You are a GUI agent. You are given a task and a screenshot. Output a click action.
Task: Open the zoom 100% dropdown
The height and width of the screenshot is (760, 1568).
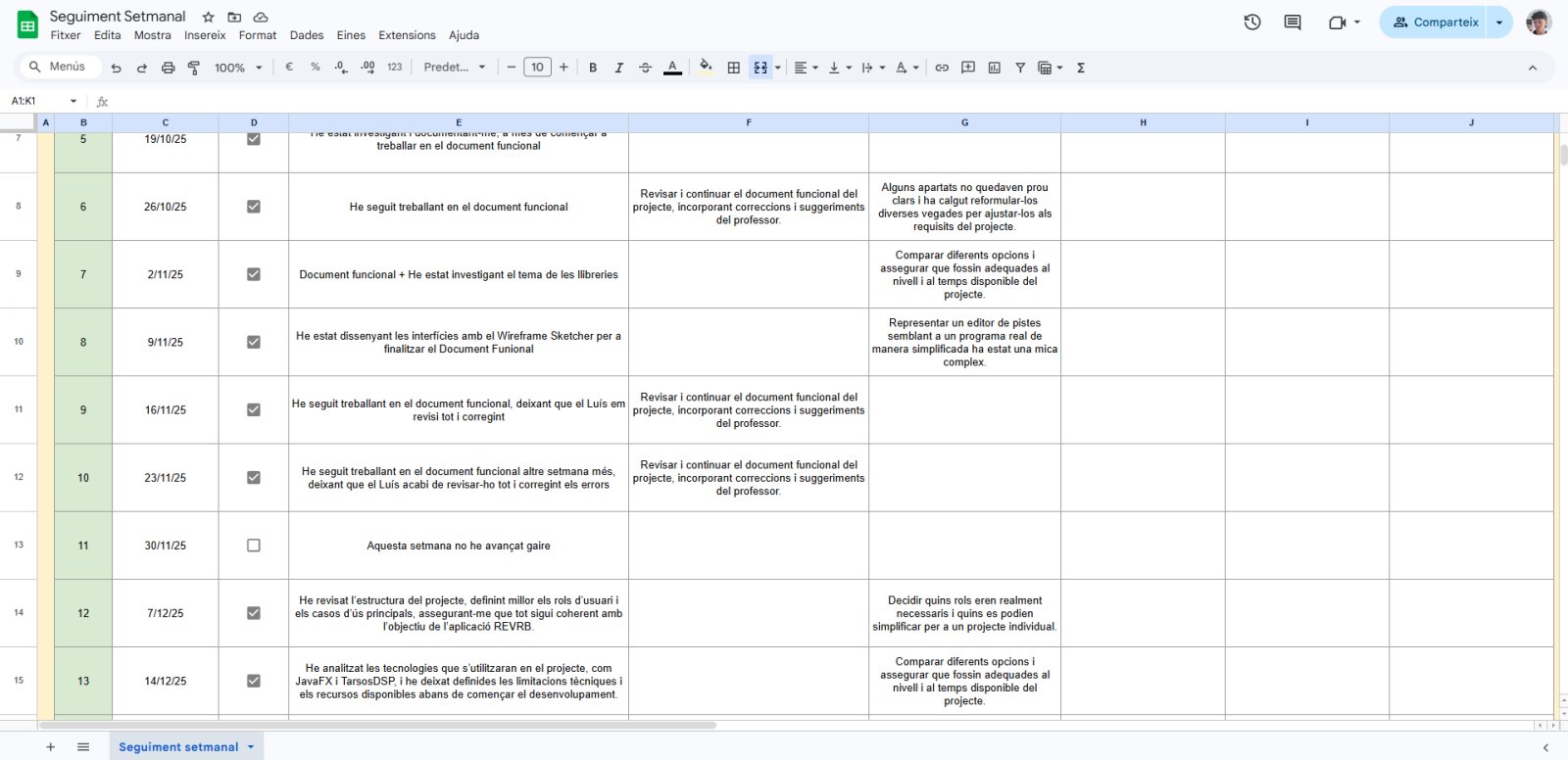(x=239, y=68)
